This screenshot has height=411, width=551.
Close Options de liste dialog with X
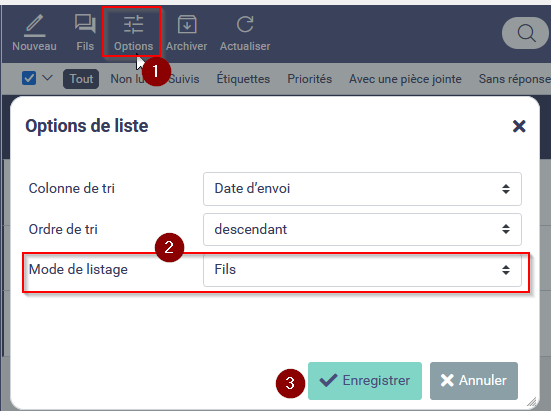[x=519, y=126]
